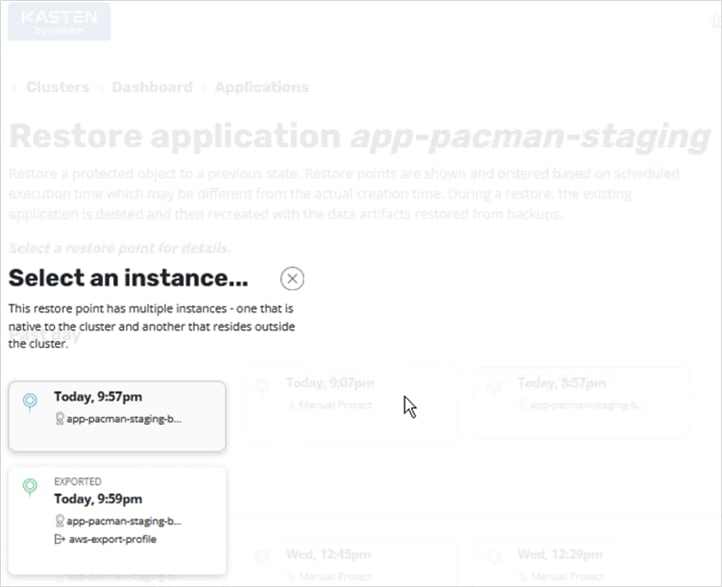Click Manual Protect label under Today, 9:07pm
The height and width of the screenshot is (587, 722).
pyautogui.click(x=335, y=405)
